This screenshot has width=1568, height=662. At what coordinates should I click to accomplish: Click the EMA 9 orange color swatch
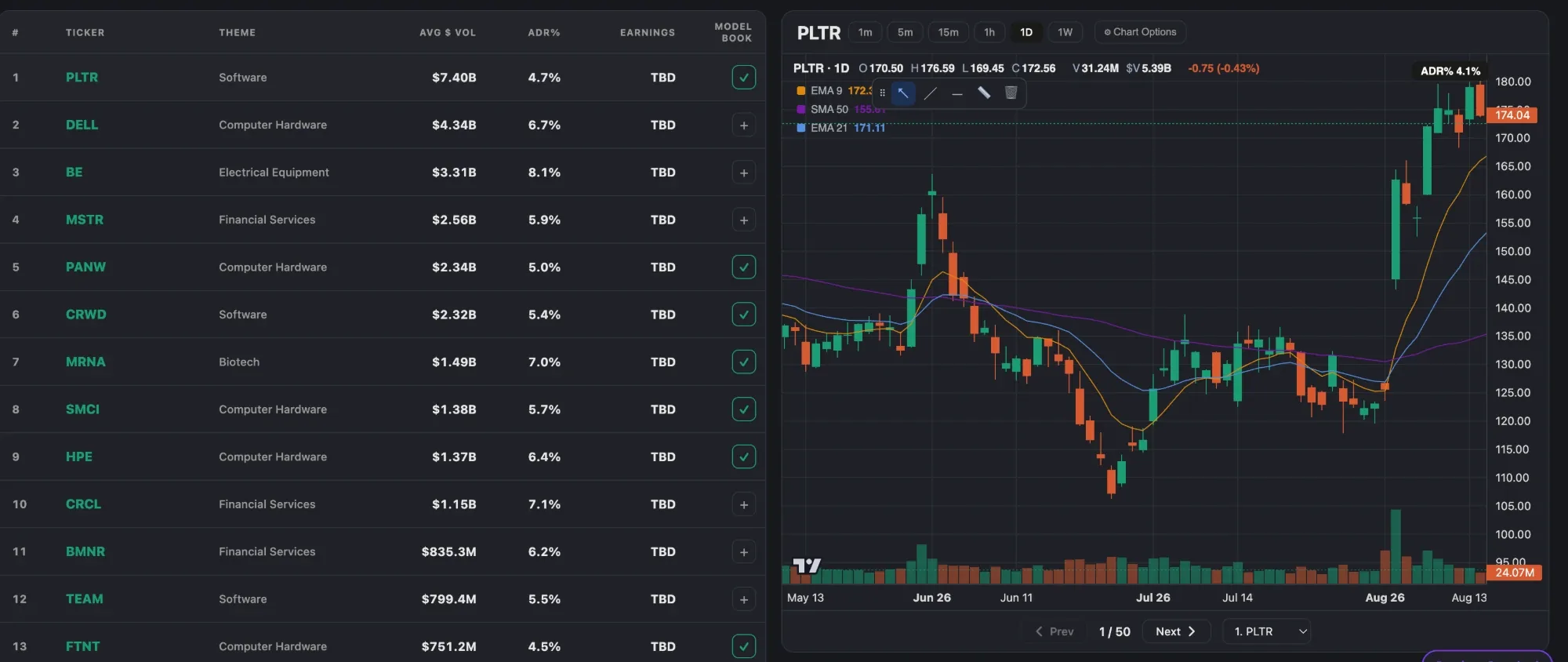click(x=801, y=91)
